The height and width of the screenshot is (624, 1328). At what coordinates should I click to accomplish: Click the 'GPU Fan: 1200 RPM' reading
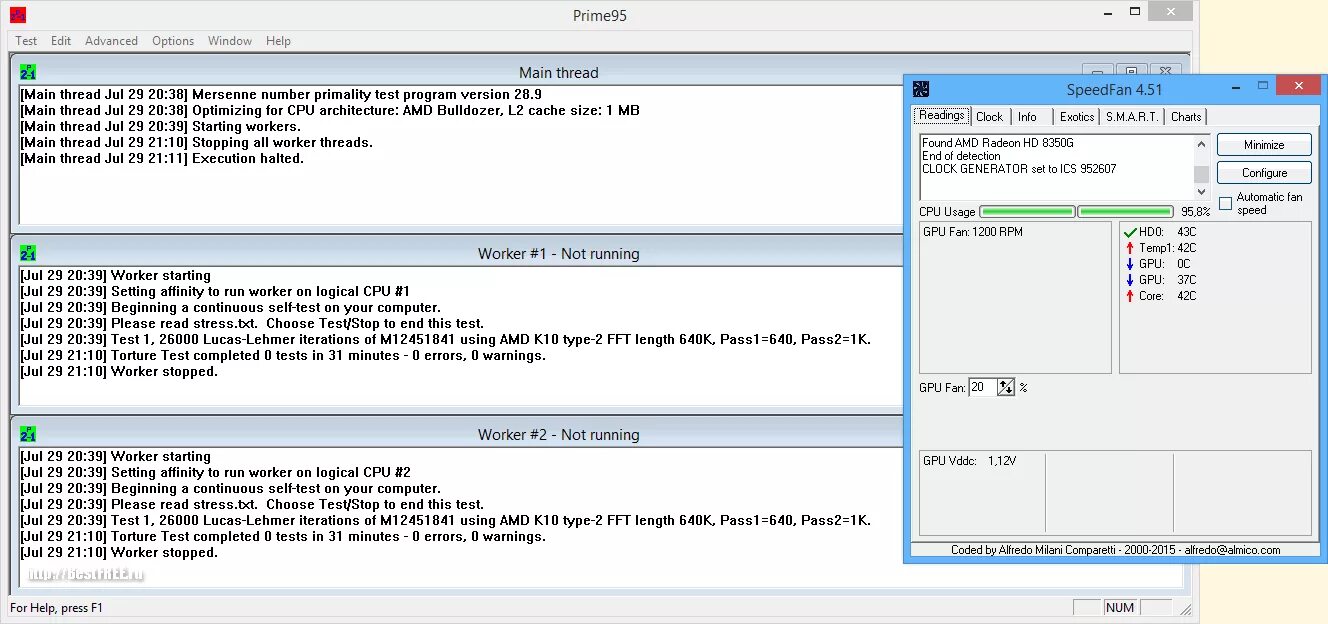pyautogui.click(x=973, y=232)
